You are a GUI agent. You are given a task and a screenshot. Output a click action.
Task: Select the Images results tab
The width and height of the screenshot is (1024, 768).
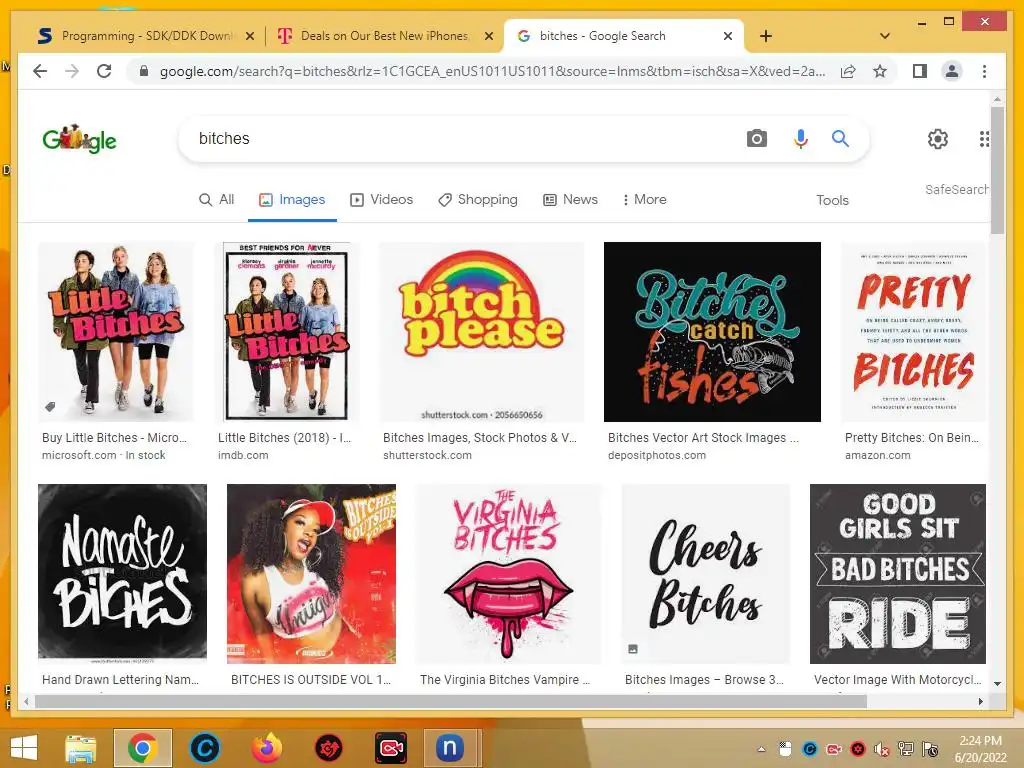pos(292,200)
